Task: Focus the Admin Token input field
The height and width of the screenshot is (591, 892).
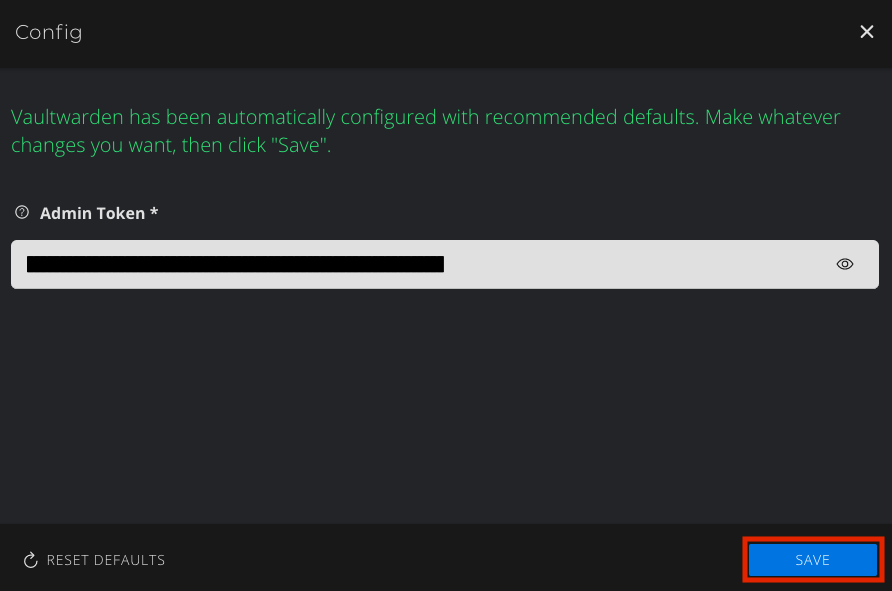Action: (600, 264)
